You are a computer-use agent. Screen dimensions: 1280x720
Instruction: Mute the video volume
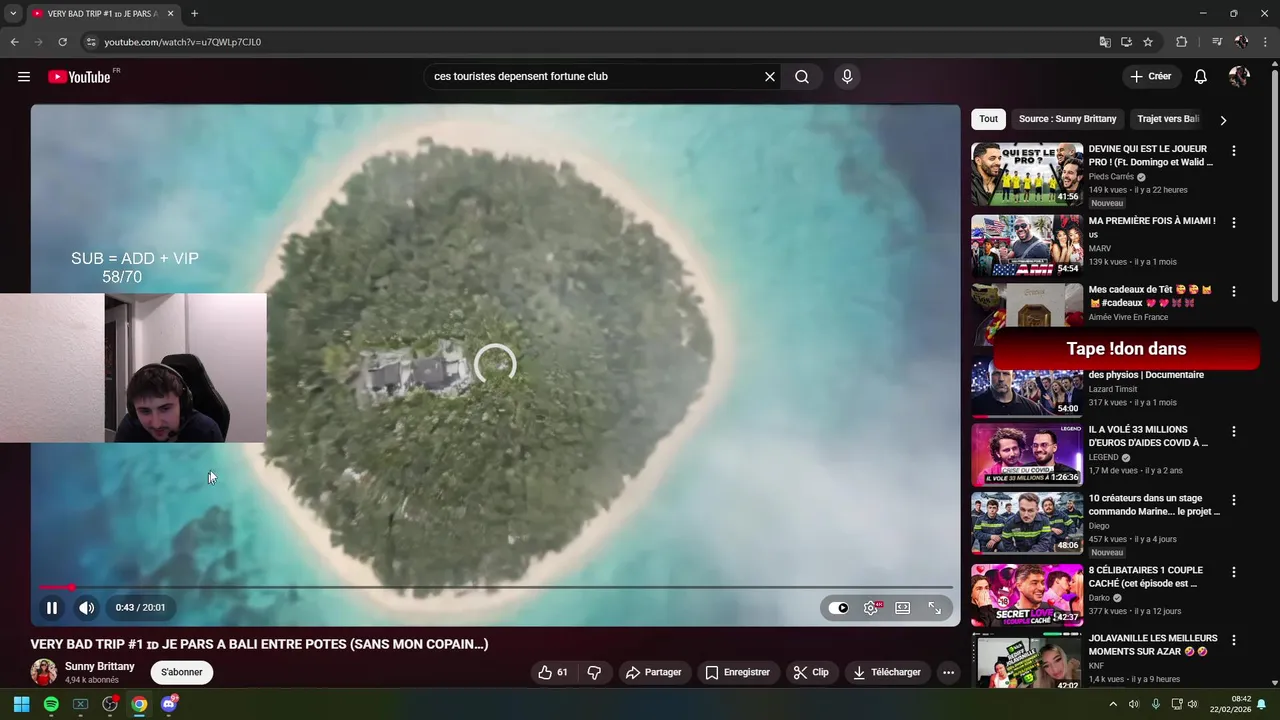pyautogui.click(x=87, y=607)
